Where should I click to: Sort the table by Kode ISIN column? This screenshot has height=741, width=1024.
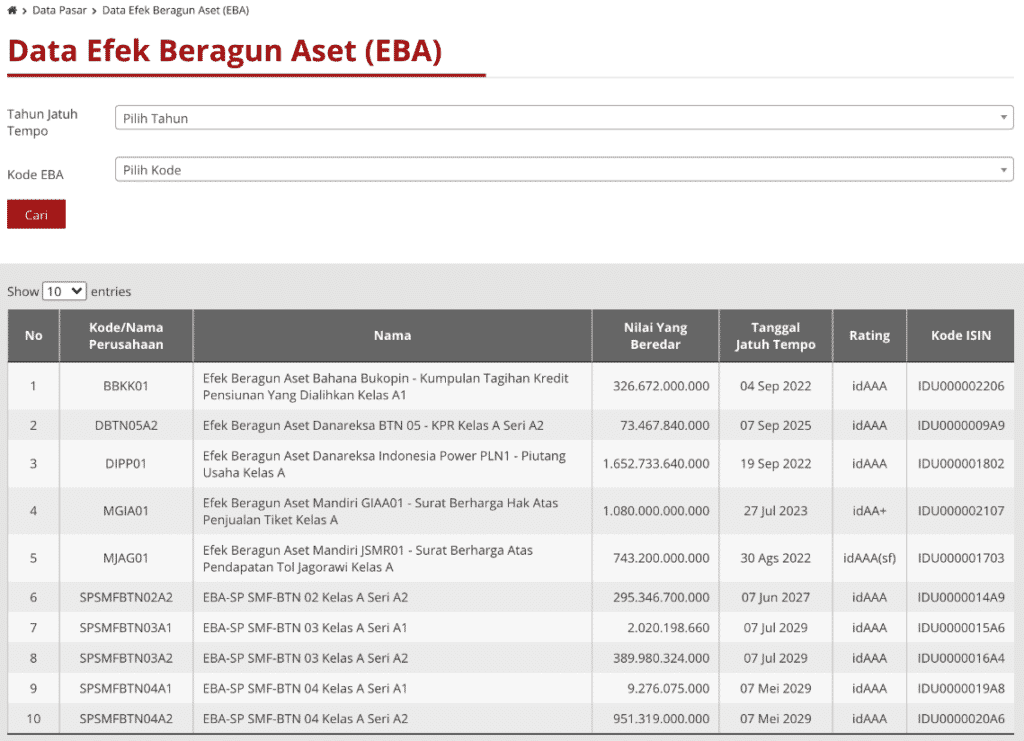(960, 335)
